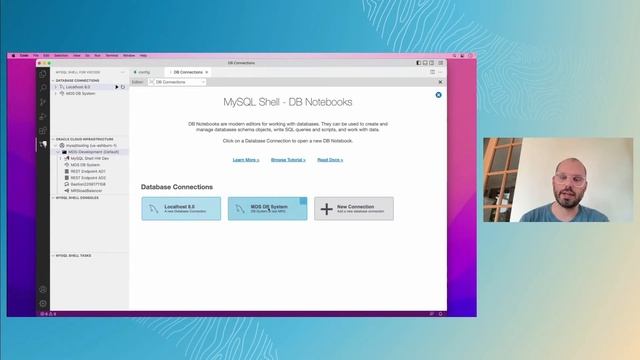Select REST Endpoint AD1 item

pyautogui.click(x=88, y=171)
